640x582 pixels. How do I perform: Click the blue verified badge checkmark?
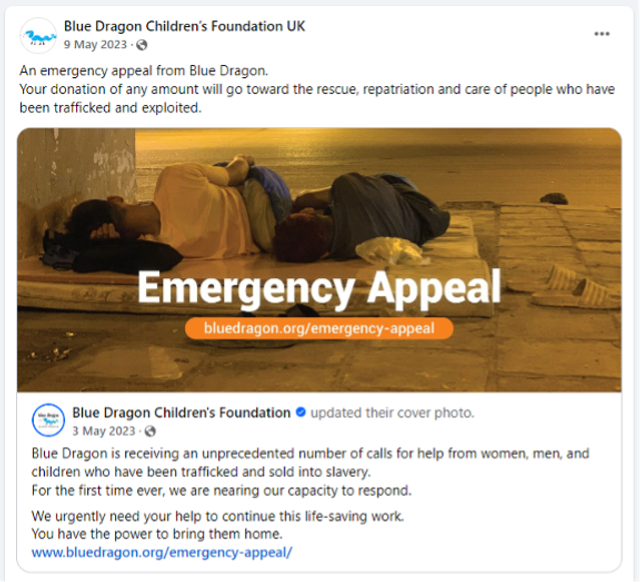coord(301,412)
